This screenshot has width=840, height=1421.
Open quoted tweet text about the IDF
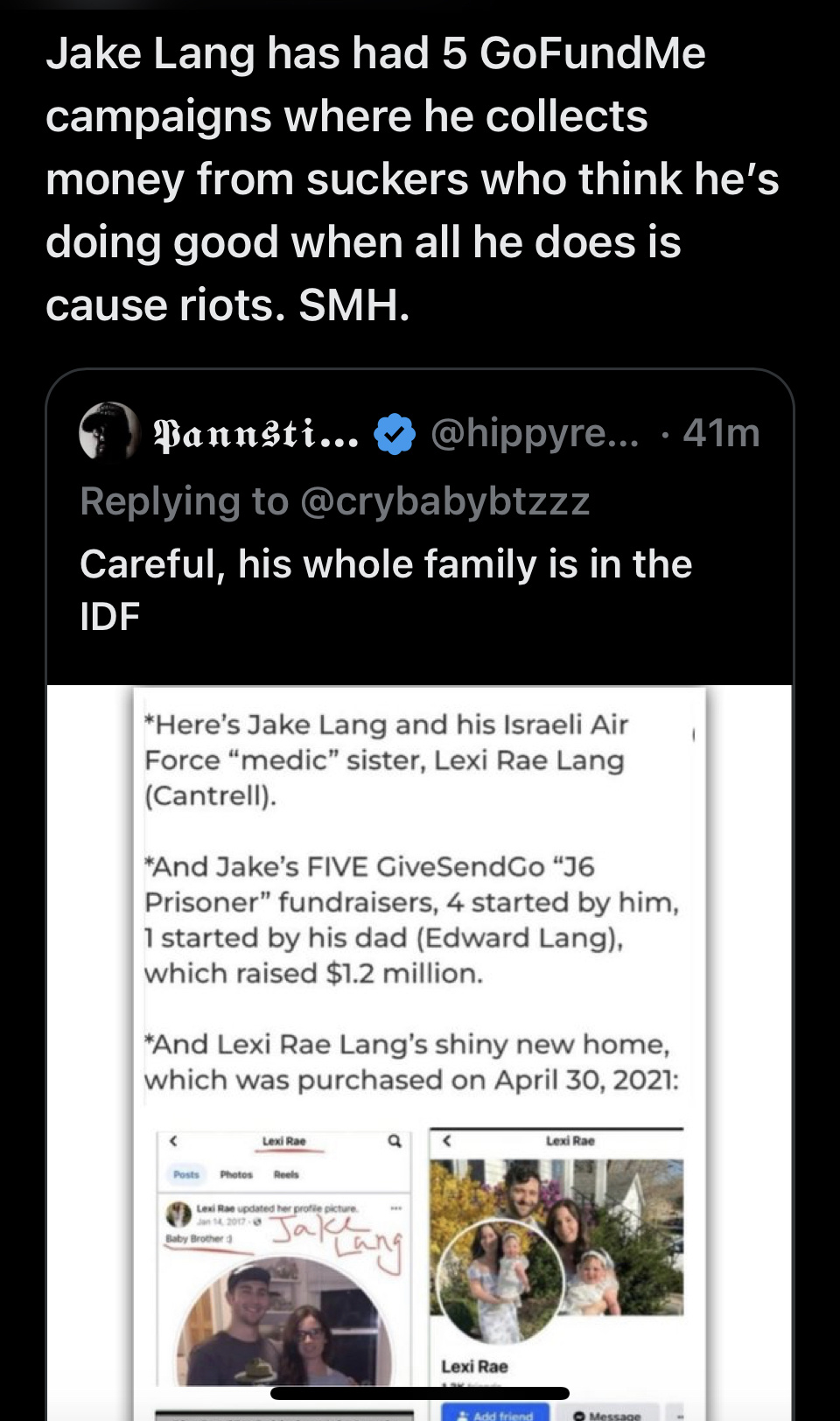(x=386, y=590)
